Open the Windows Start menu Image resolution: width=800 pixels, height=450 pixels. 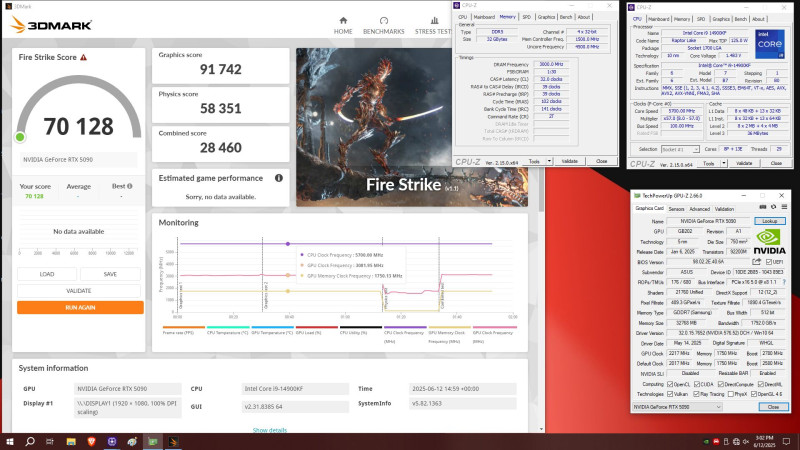click(9, 441)
